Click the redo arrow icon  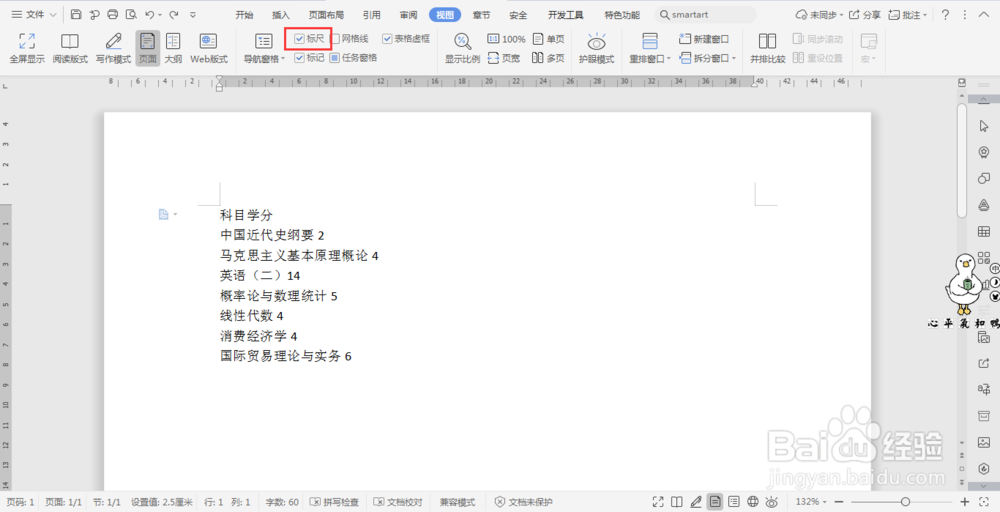pos(173,14)
